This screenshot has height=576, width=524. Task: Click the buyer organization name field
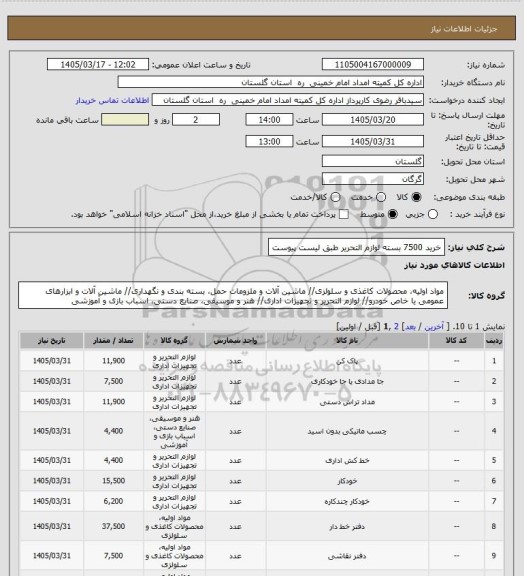point(270,82)
